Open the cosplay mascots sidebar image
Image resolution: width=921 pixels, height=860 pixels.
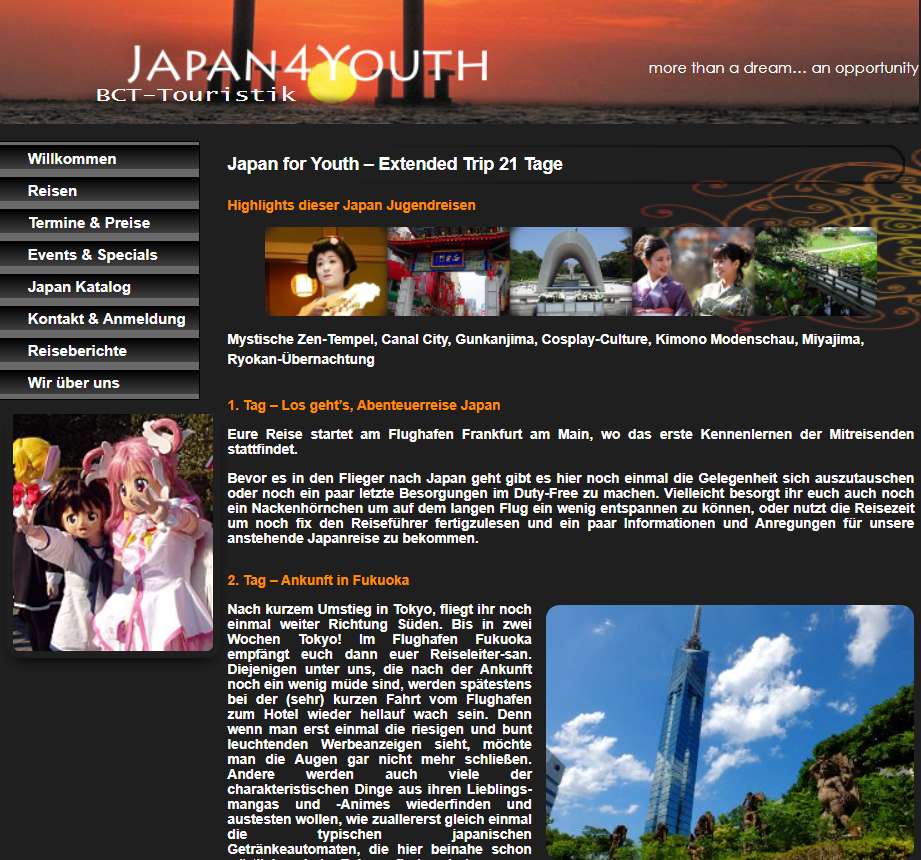click(x=113, y=532)
